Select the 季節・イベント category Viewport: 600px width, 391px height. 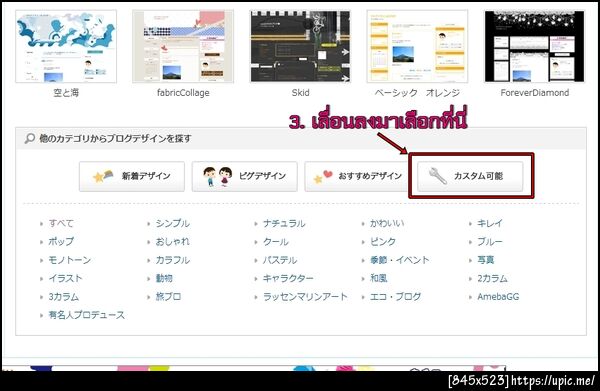[x=399, y=260]
